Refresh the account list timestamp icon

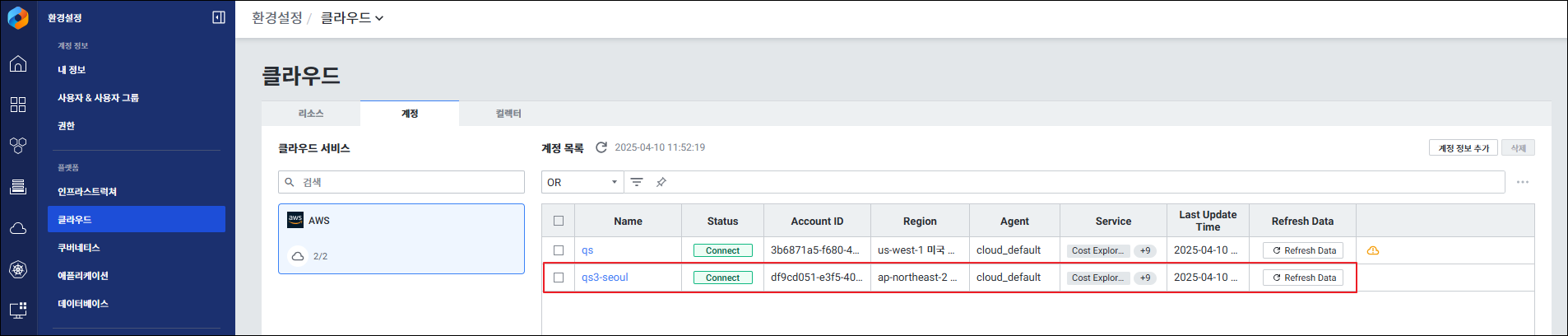click(x=601, y=147)
